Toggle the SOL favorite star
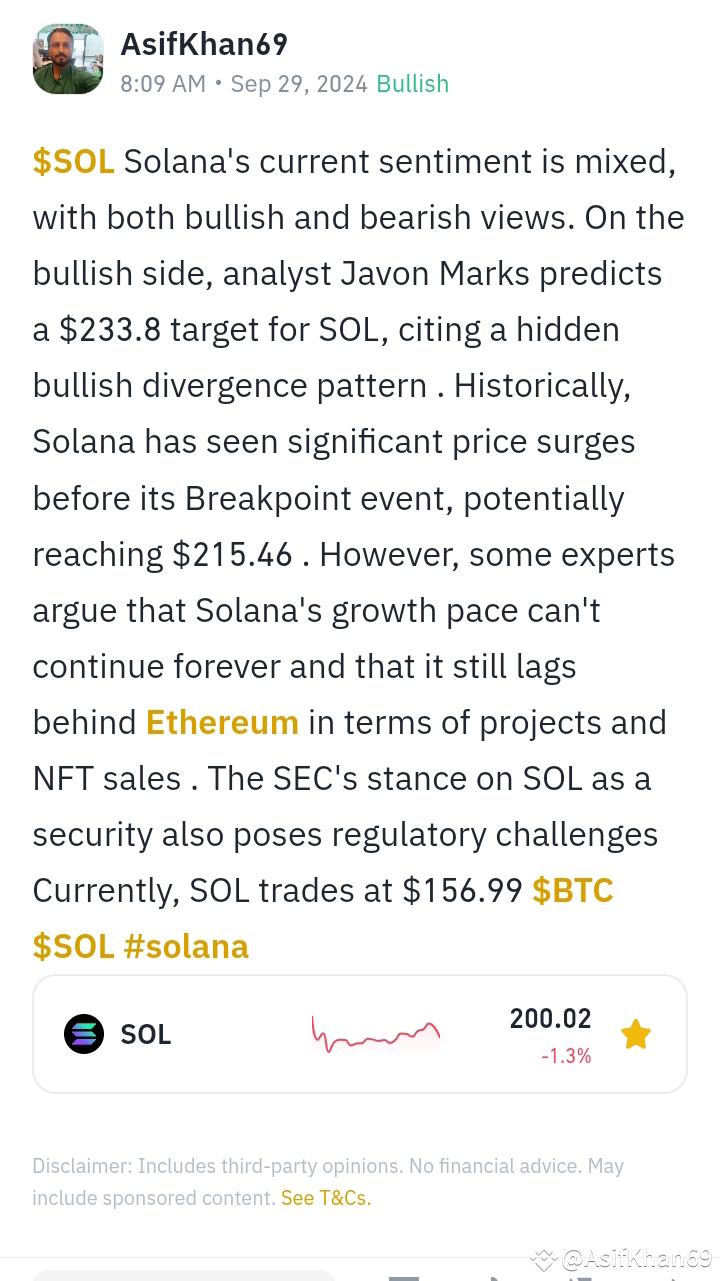This screenshot has width=720, height=1281. tap(636, 1034)
